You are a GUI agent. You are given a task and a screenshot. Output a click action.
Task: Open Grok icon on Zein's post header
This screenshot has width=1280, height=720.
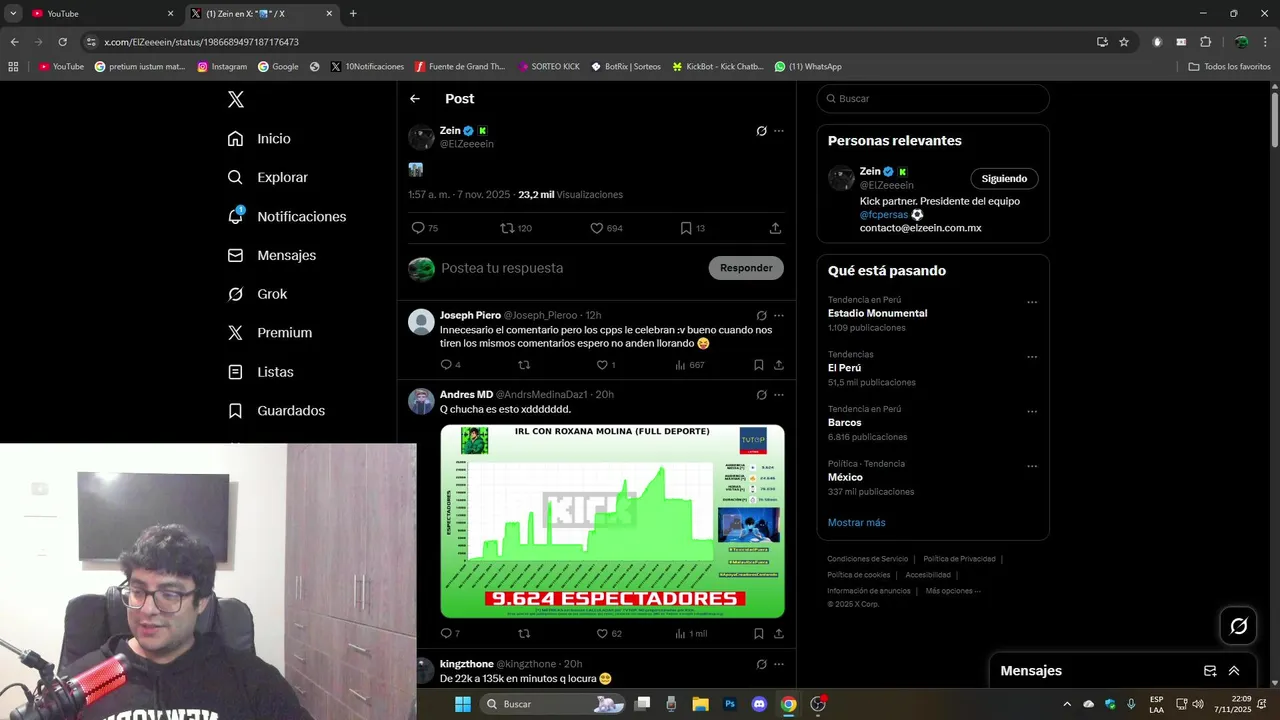tap(761, 131)
